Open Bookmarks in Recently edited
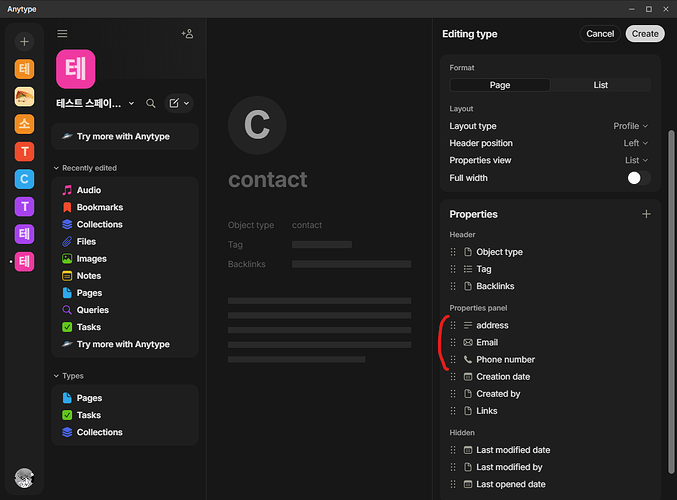Image resolution: width=677 pixels, height=500 pixels. pos(125,207)
